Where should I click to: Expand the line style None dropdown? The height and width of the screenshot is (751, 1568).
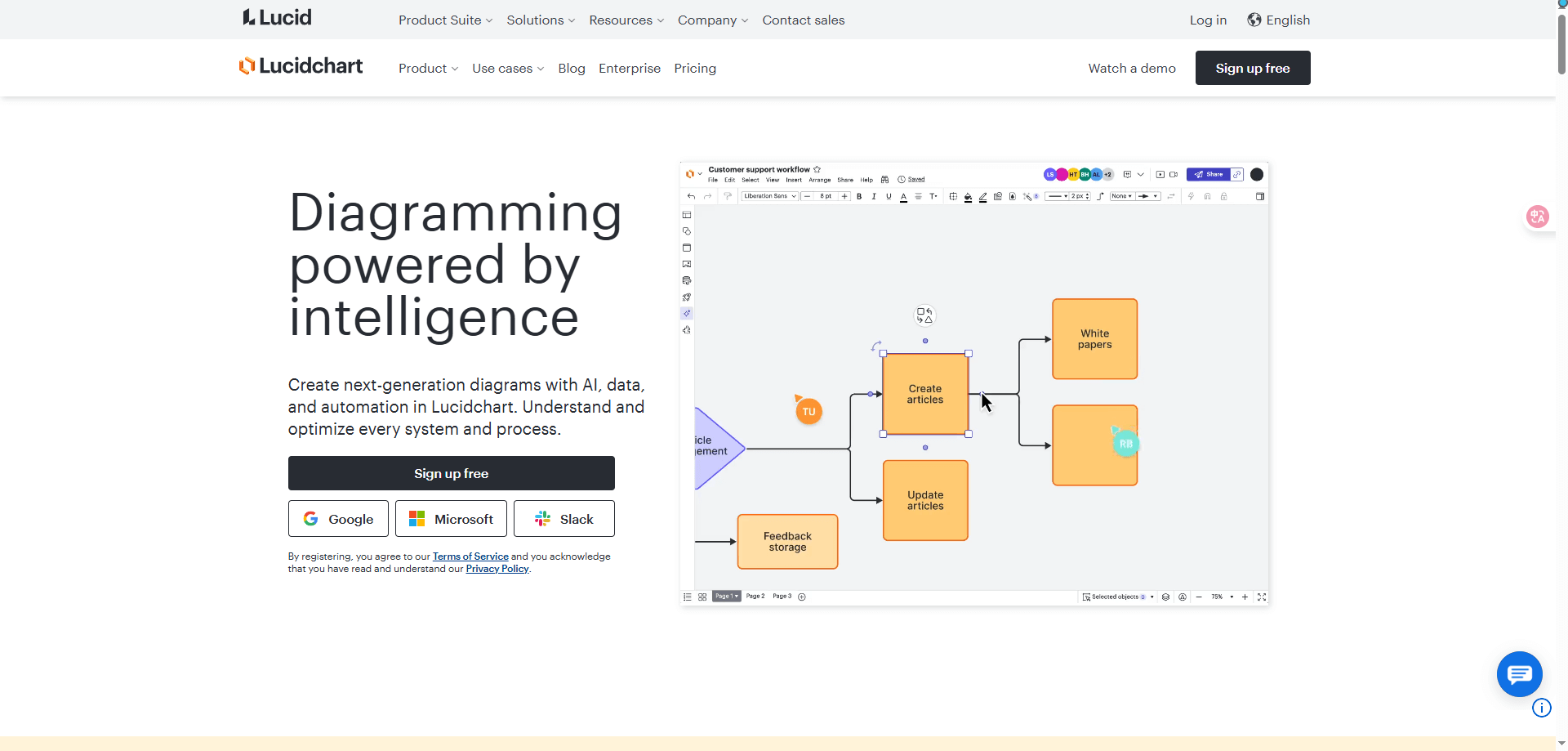[1121, 196]
